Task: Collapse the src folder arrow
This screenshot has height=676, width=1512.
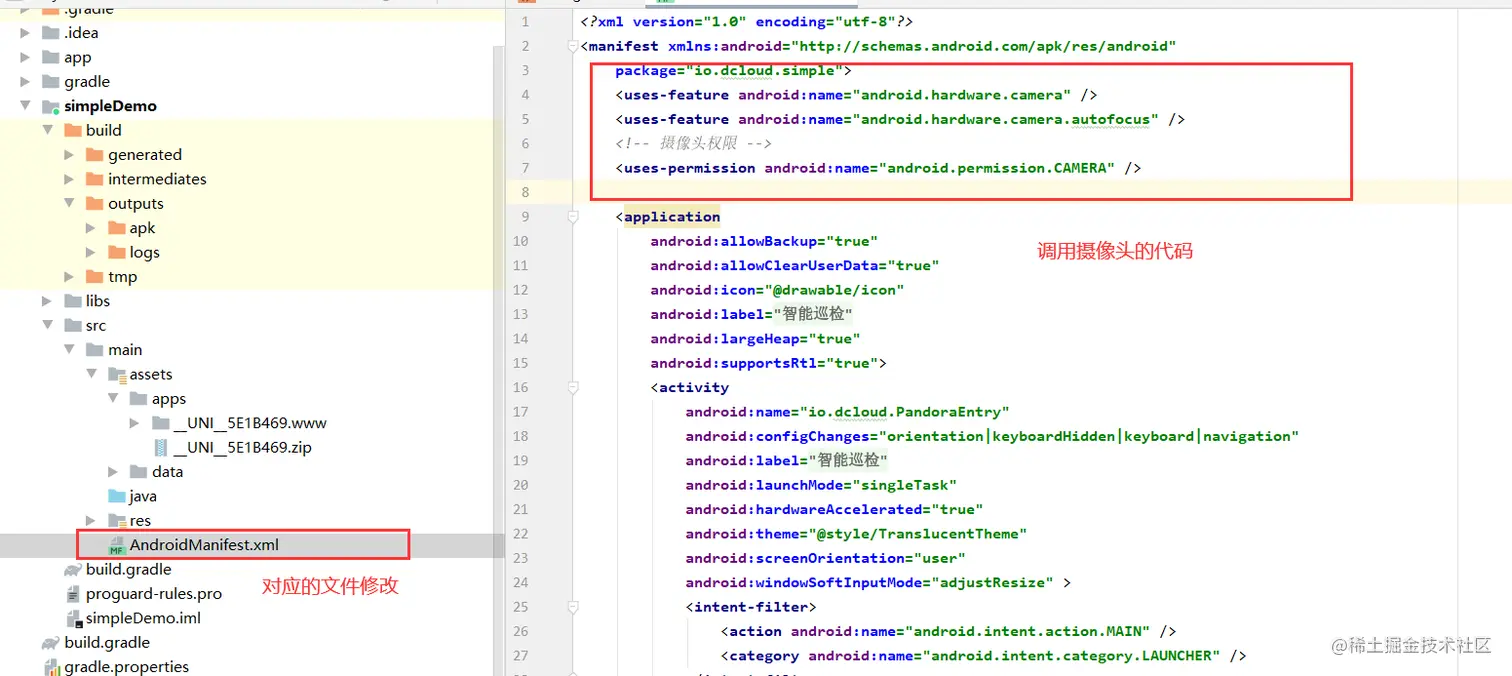Action: pos(48,325)
